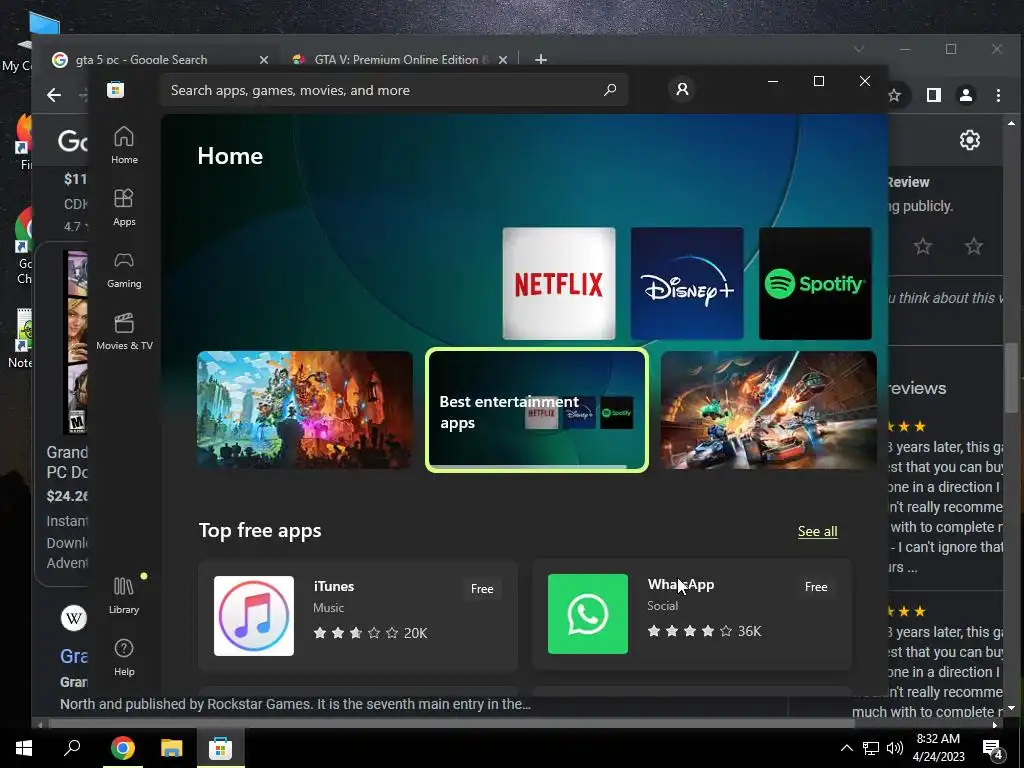
Task: Open Windows taskbar search
Action: click(72, 748)
